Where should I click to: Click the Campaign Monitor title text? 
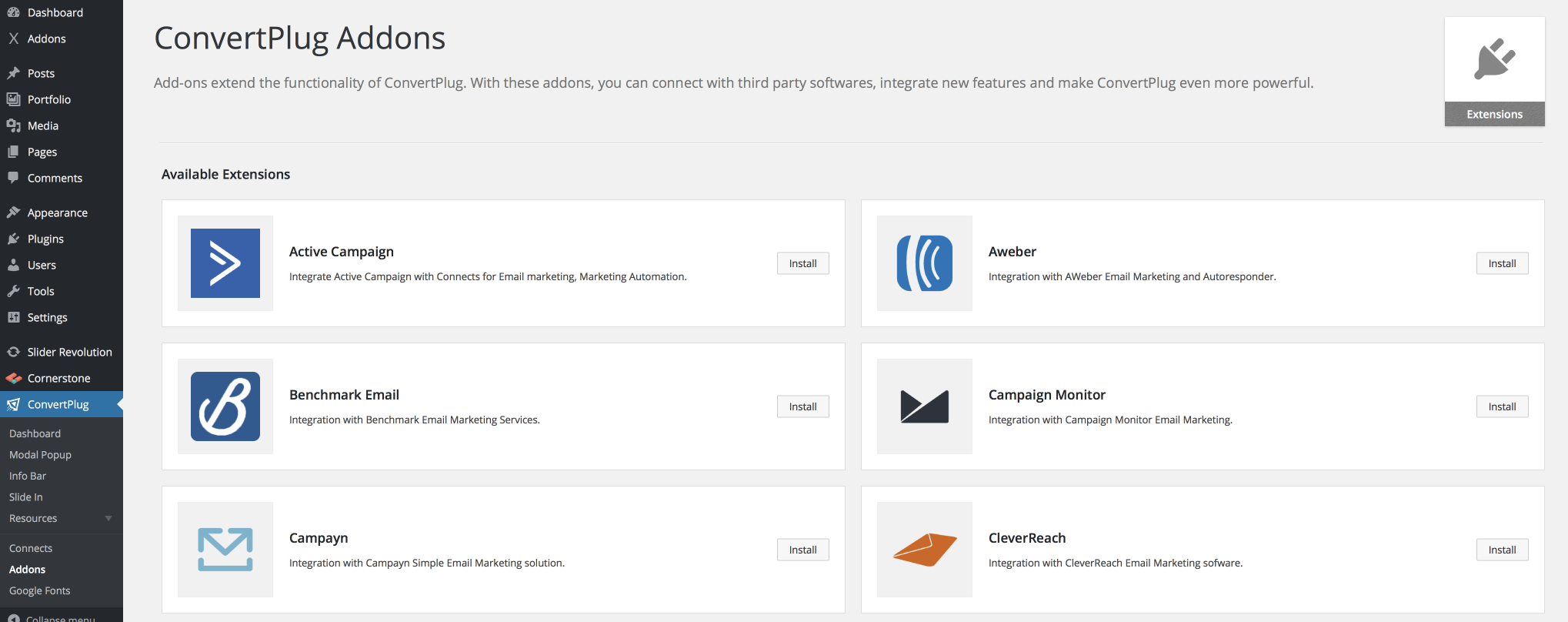click(1047, 395)
